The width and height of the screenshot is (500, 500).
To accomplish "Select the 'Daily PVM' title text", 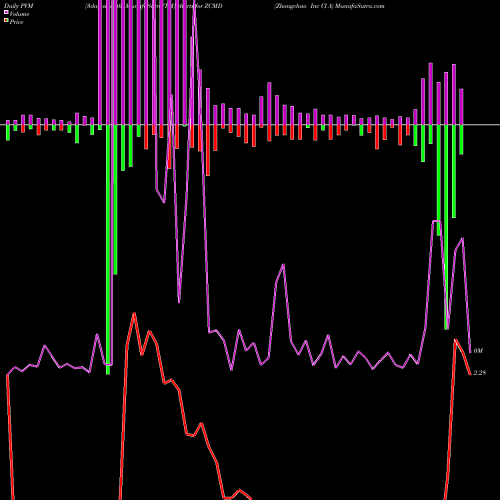I will point(19,6).
